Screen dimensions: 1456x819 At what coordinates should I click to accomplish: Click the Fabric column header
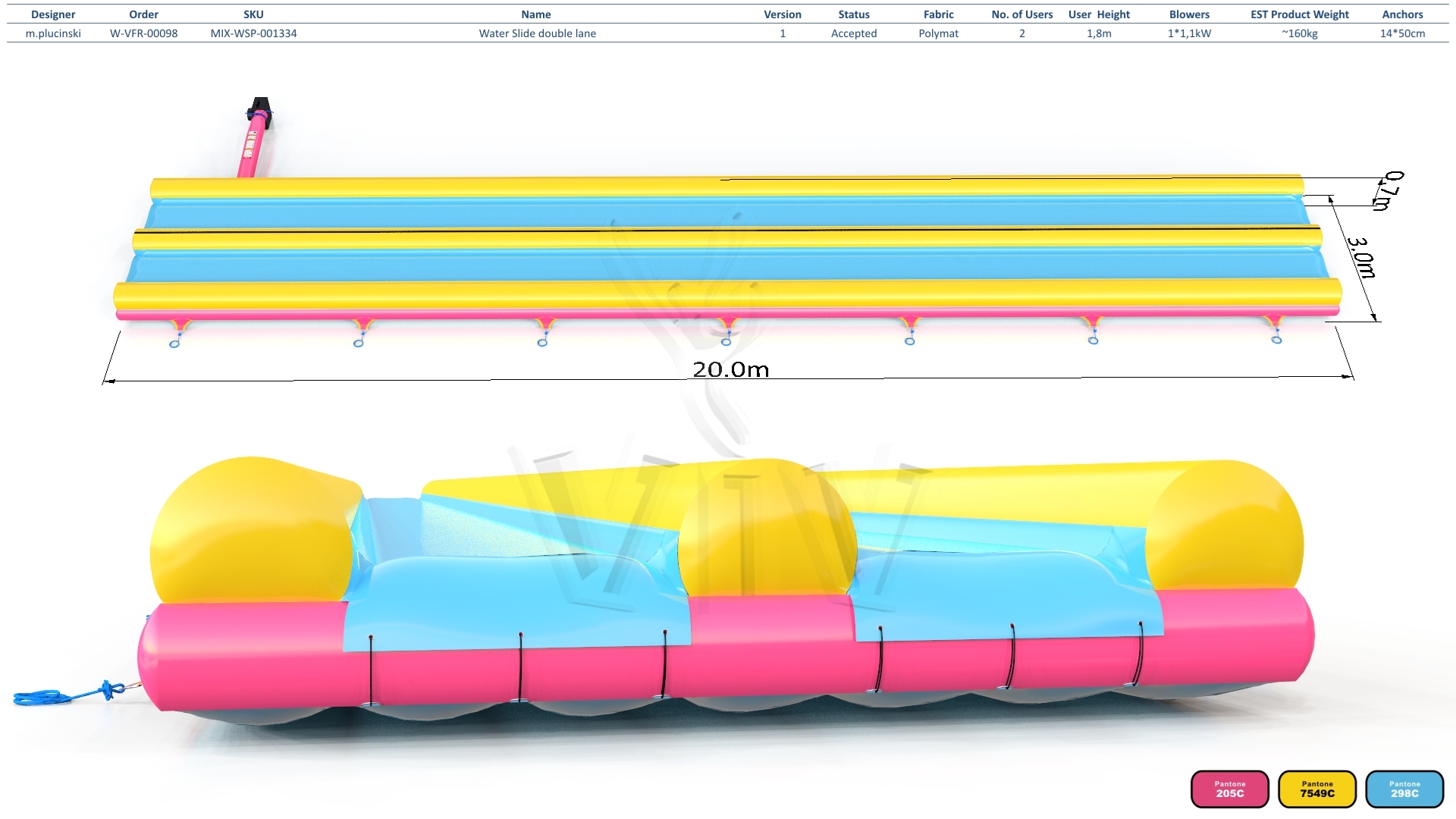(x=939, y=14)
